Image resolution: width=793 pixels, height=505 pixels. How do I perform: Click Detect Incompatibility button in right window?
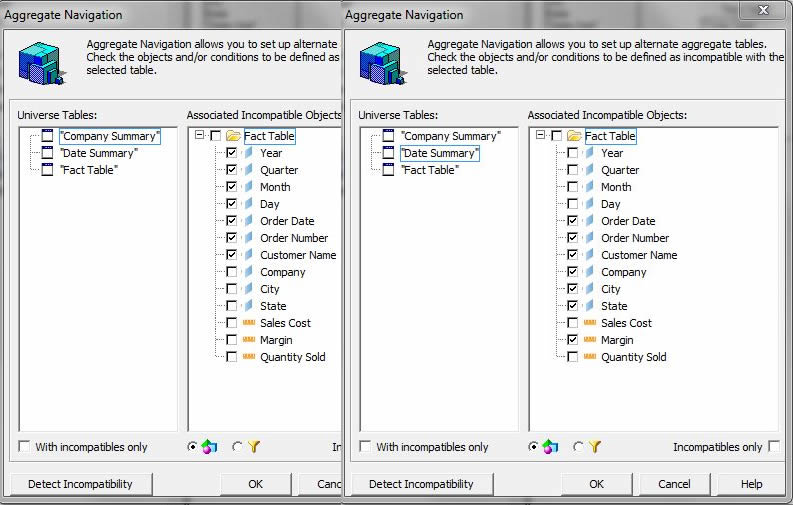coord(422,484)
